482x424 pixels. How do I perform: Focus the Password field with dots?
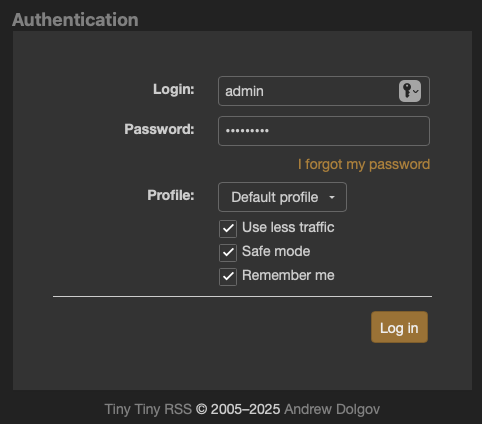[324, 131]
